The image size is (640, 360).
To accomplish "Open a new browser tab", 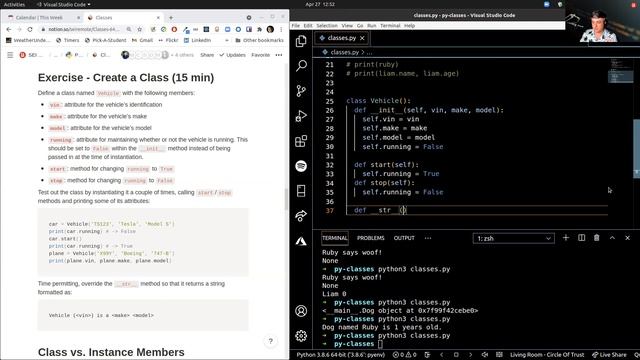I will [x=171, y=18].
